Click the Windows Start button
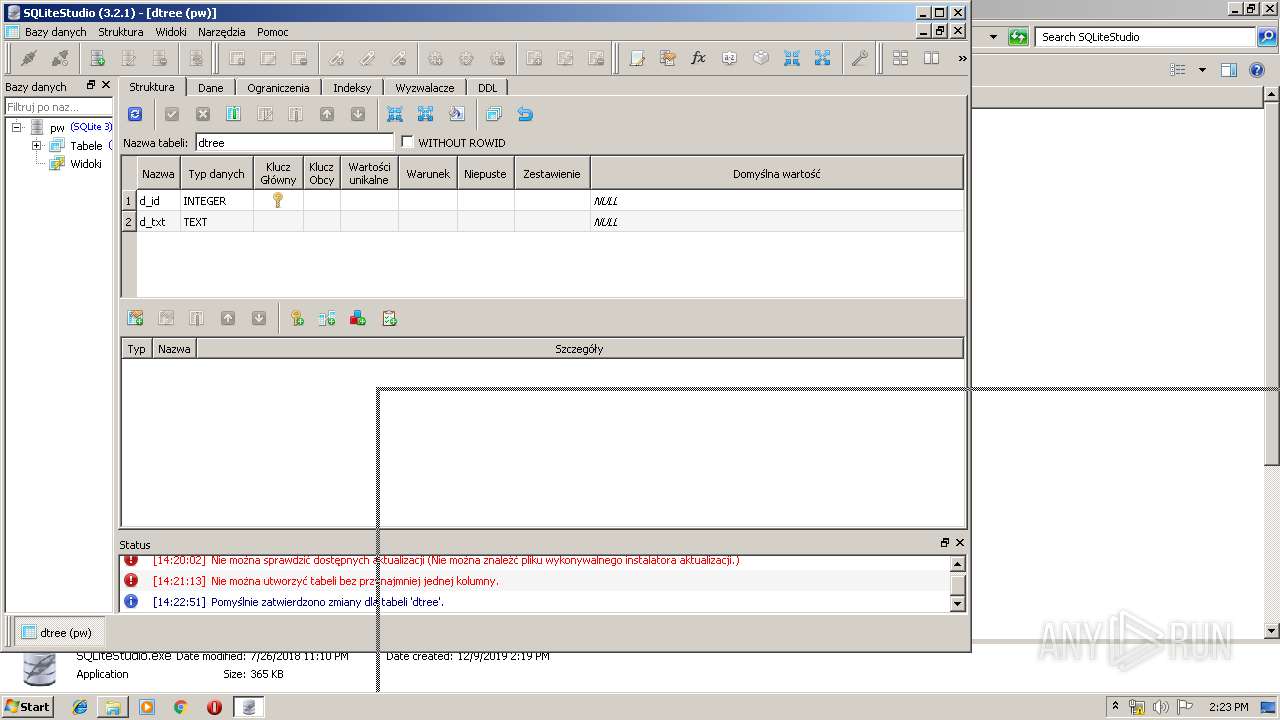The image size is (1280, 720). coord(27,706)
